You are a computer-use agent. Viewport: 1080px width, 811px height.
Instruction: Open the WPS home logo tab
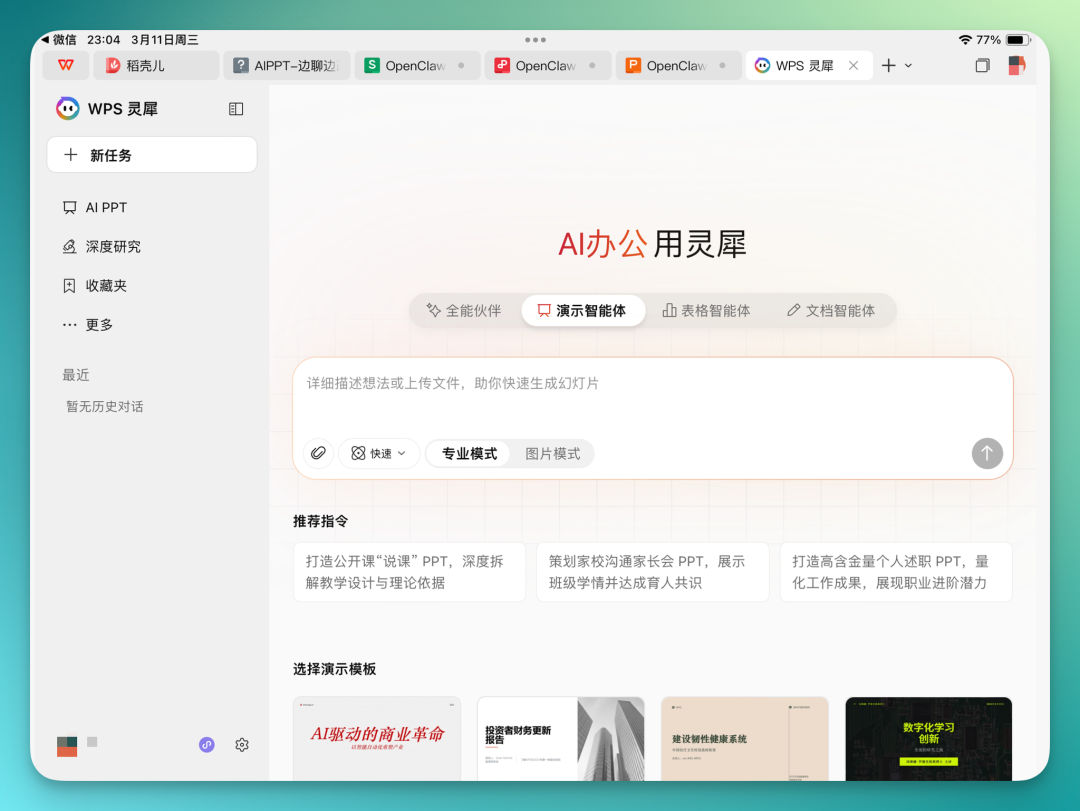66,65
